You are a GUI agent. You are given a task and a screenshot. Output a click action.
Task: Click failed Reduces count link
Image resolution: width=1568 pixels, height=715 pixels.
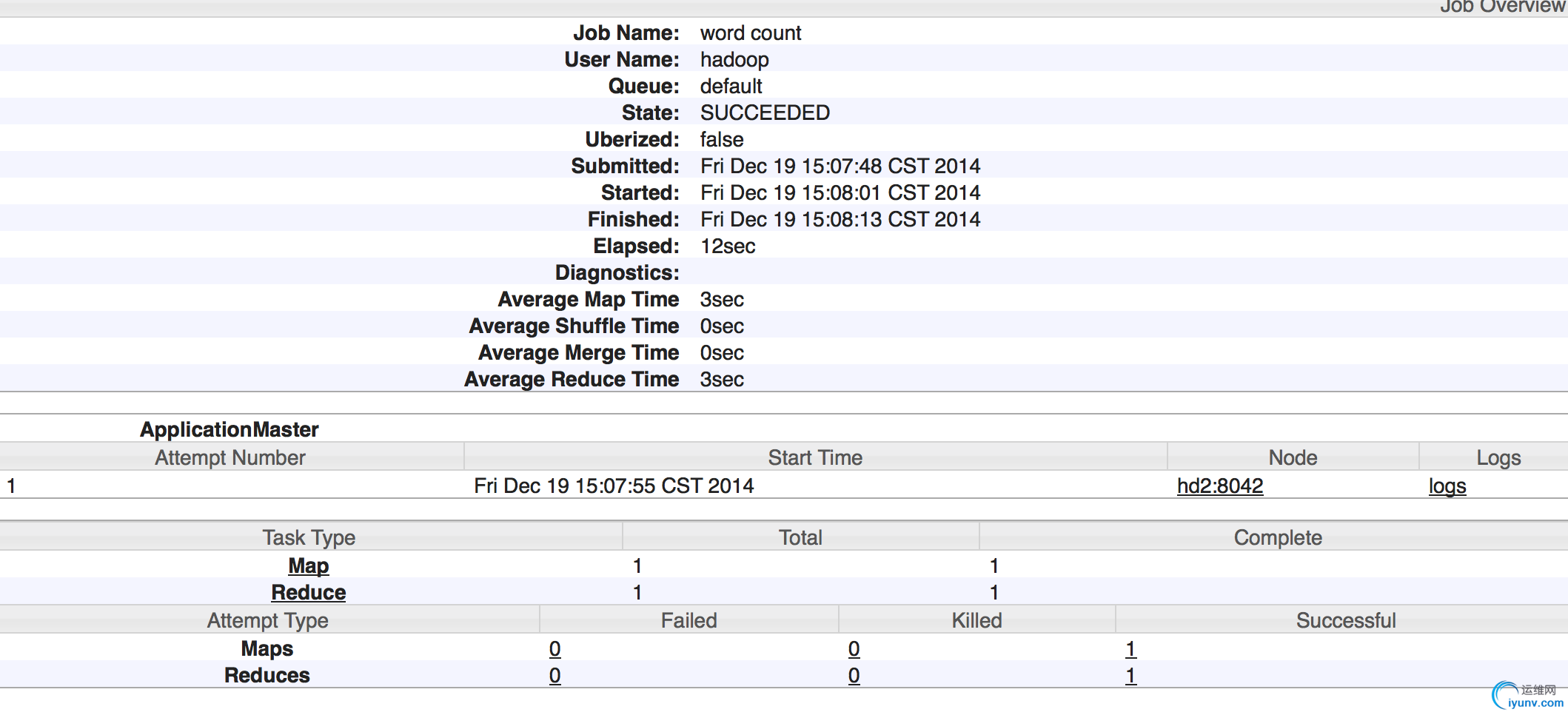click(555, 676)
